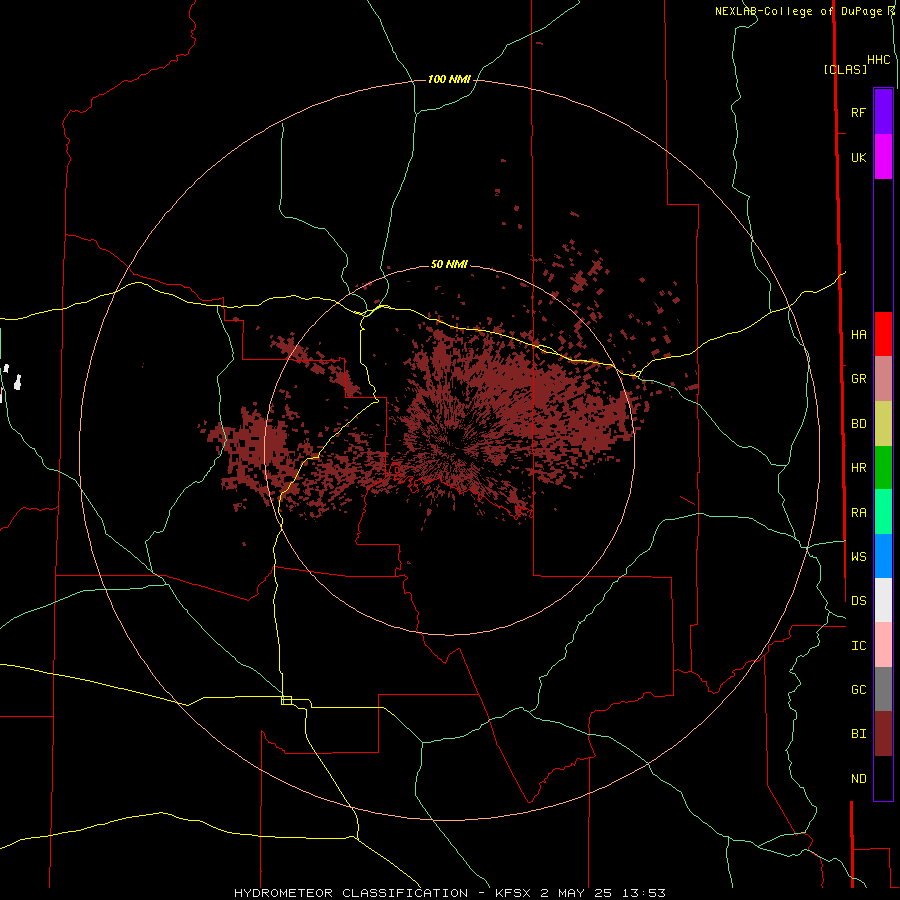The width and height of the screenshot is (900, 900).
Task: Click the BD legend label
Action: 858,424
